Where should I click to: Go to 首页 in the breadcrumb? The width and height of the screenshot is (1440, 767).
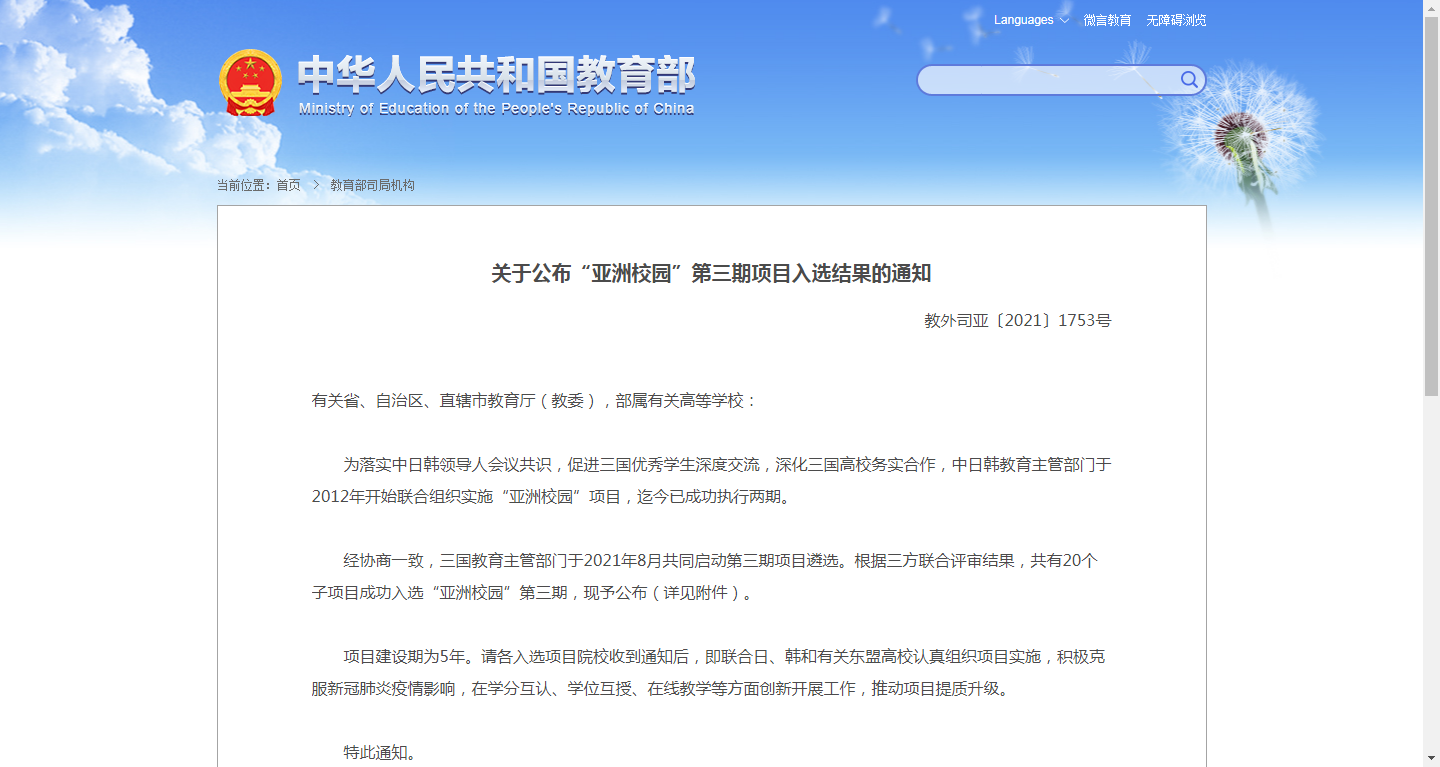[x=288, y=185]
